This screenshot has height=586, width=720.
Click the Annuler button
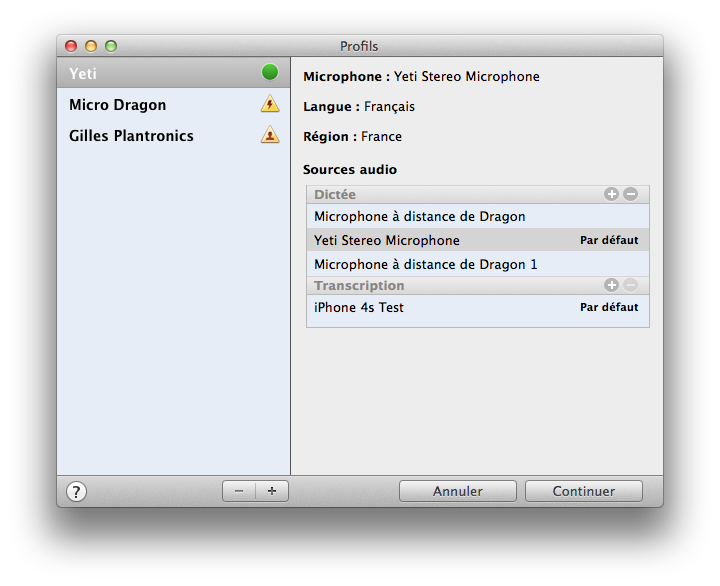458,491
